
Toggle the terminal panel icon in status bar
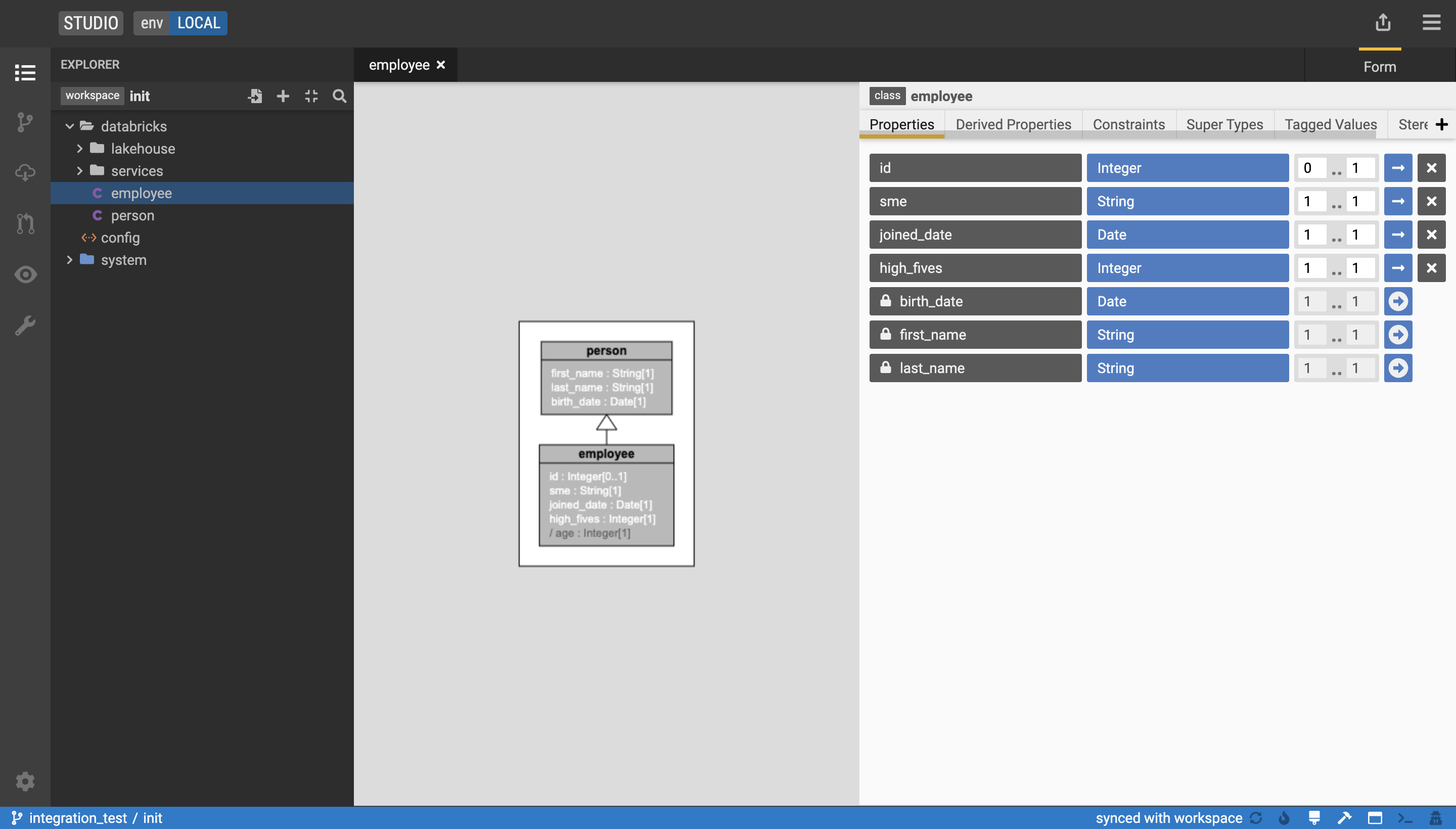1404,818
